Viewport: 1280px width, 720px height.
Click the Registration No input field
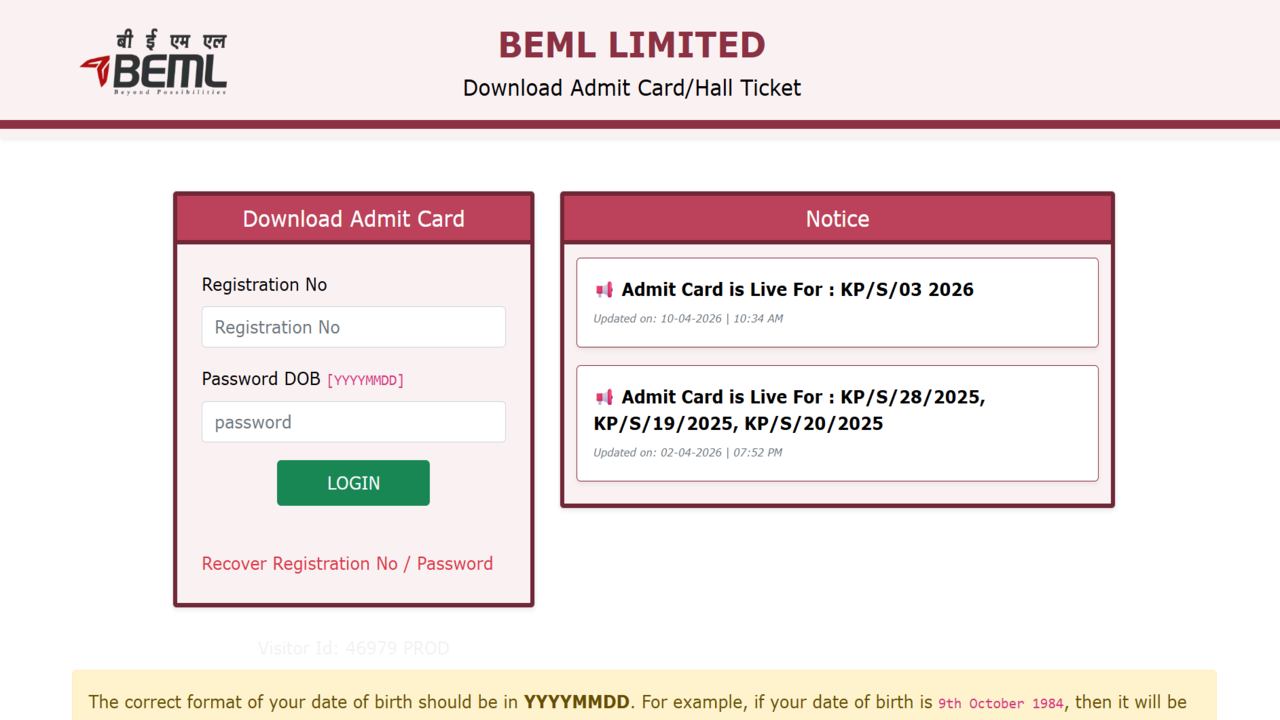pos(353,327)
